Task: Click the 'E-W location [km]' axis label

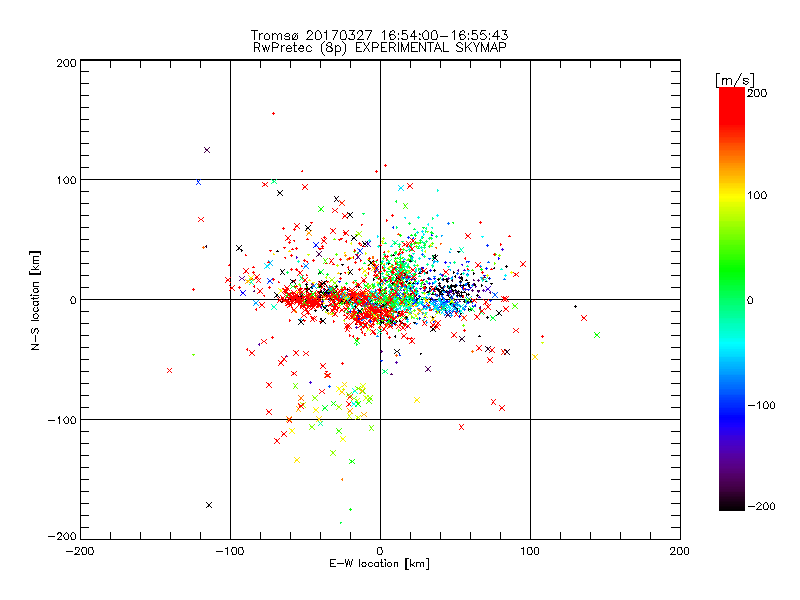Action: coord(380,564)
